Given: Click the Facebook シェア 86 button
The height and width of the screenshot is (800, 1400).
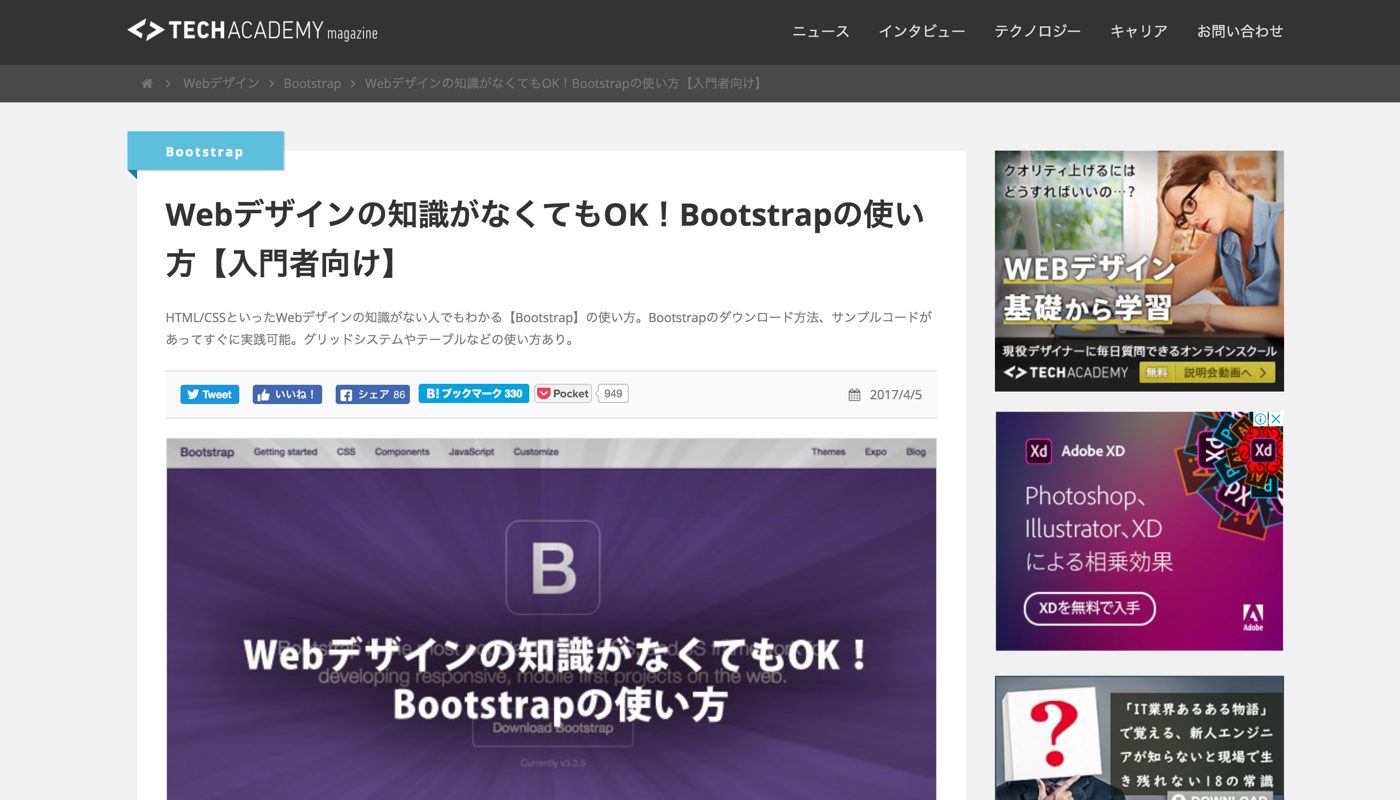Looking at the screenshot, I should tap(373, 394).
